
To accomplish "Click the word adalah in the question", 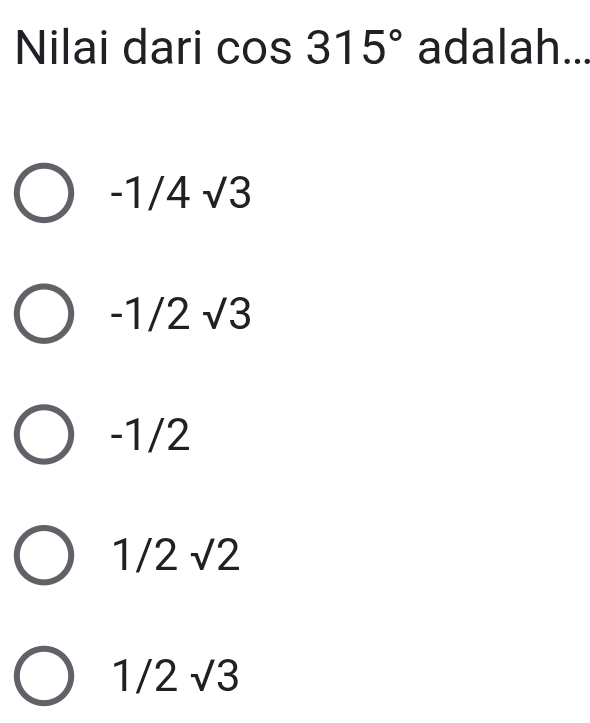I will 495,47.
